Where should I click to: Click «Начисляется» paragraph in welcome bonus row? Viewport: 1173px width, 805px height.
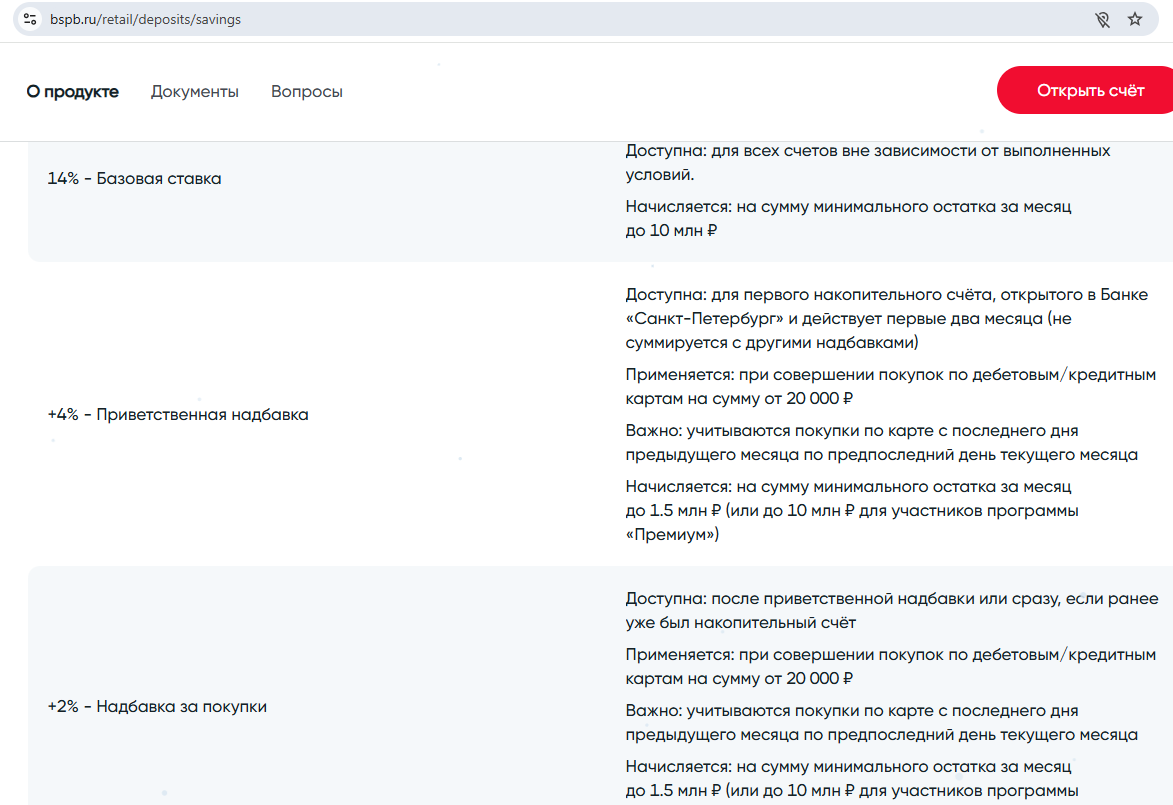(x=852, y=510)
